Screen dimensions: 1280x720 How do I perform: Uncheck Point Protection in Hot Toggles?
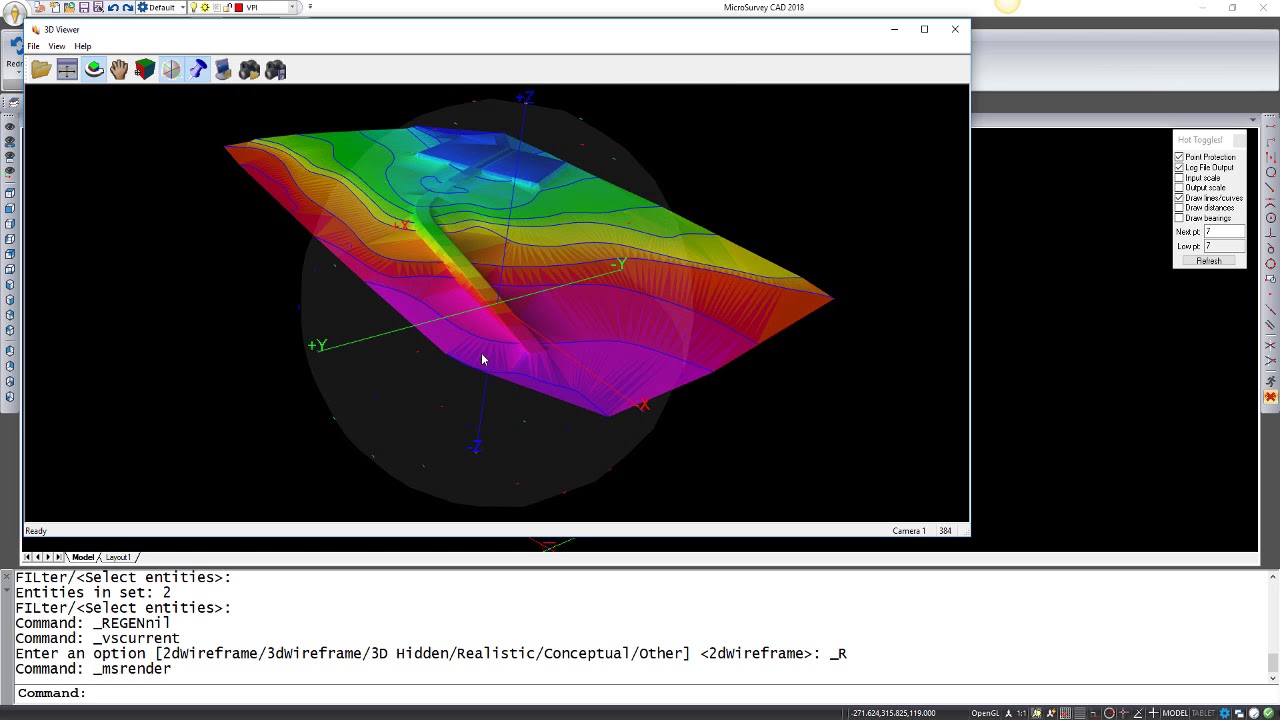coord(1179,157)
